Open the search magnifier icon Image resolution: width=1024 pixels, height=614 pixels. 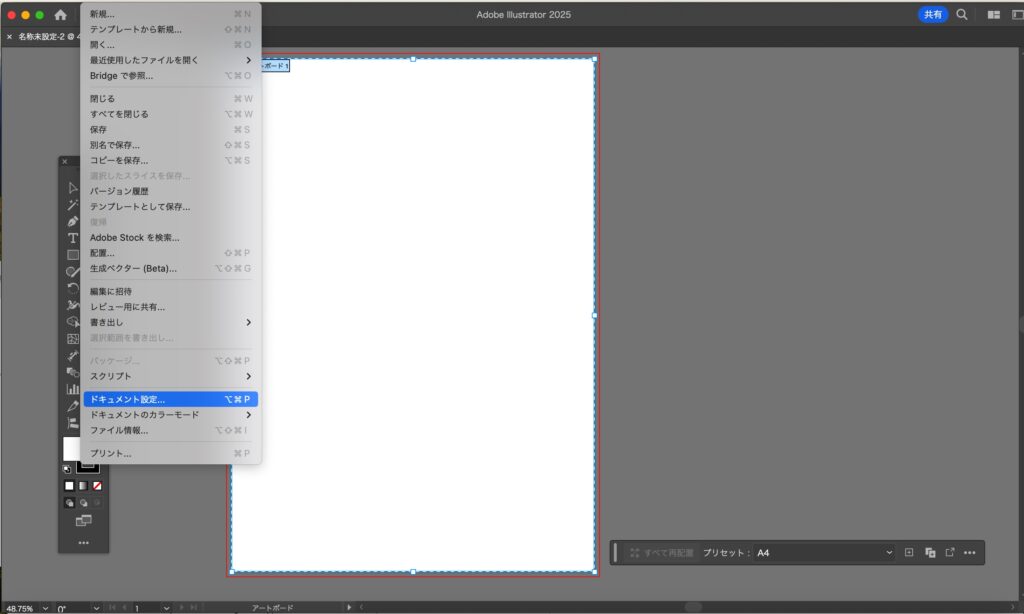pyautogui.click(x=962, y=14)
